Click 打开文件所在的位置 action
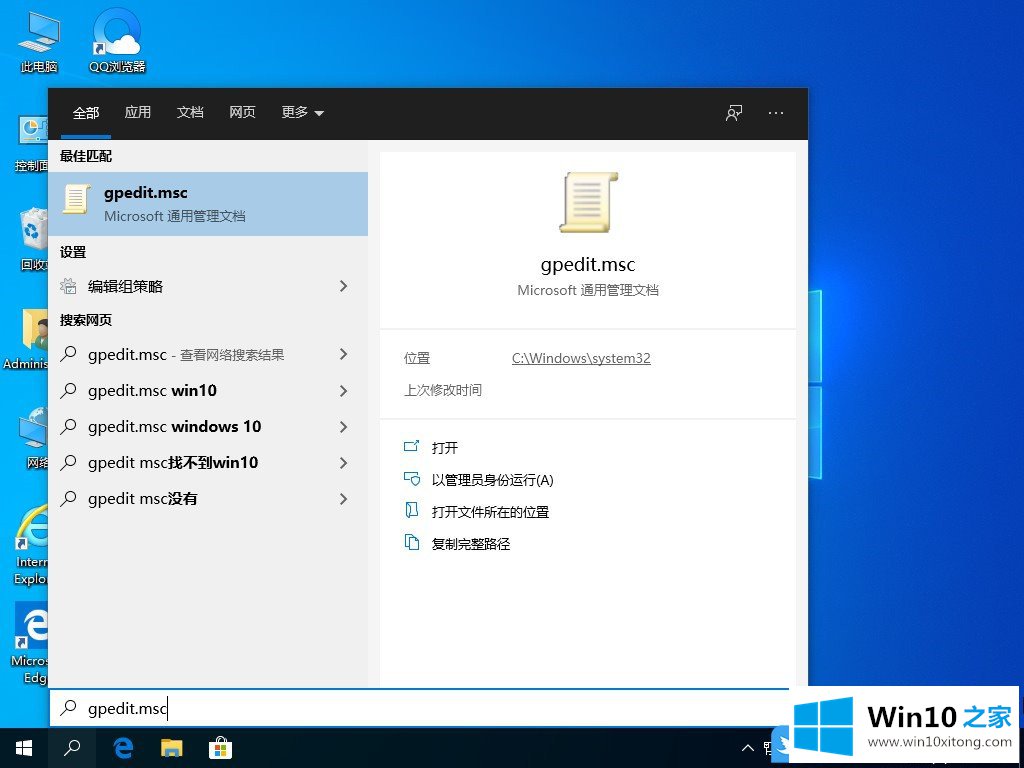Image resolution: width=1024 pixels, height=768 pixels. (x=490, y=512)
